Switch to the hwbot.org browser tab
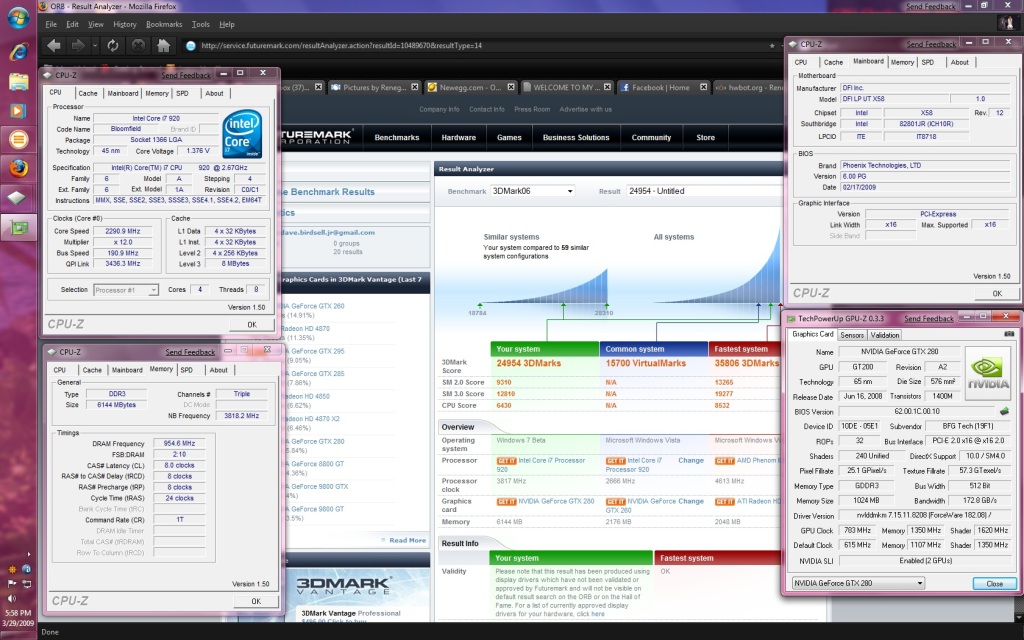This screenshot has width=1024, height=640. pyautogui.click(x=749, y=87)
